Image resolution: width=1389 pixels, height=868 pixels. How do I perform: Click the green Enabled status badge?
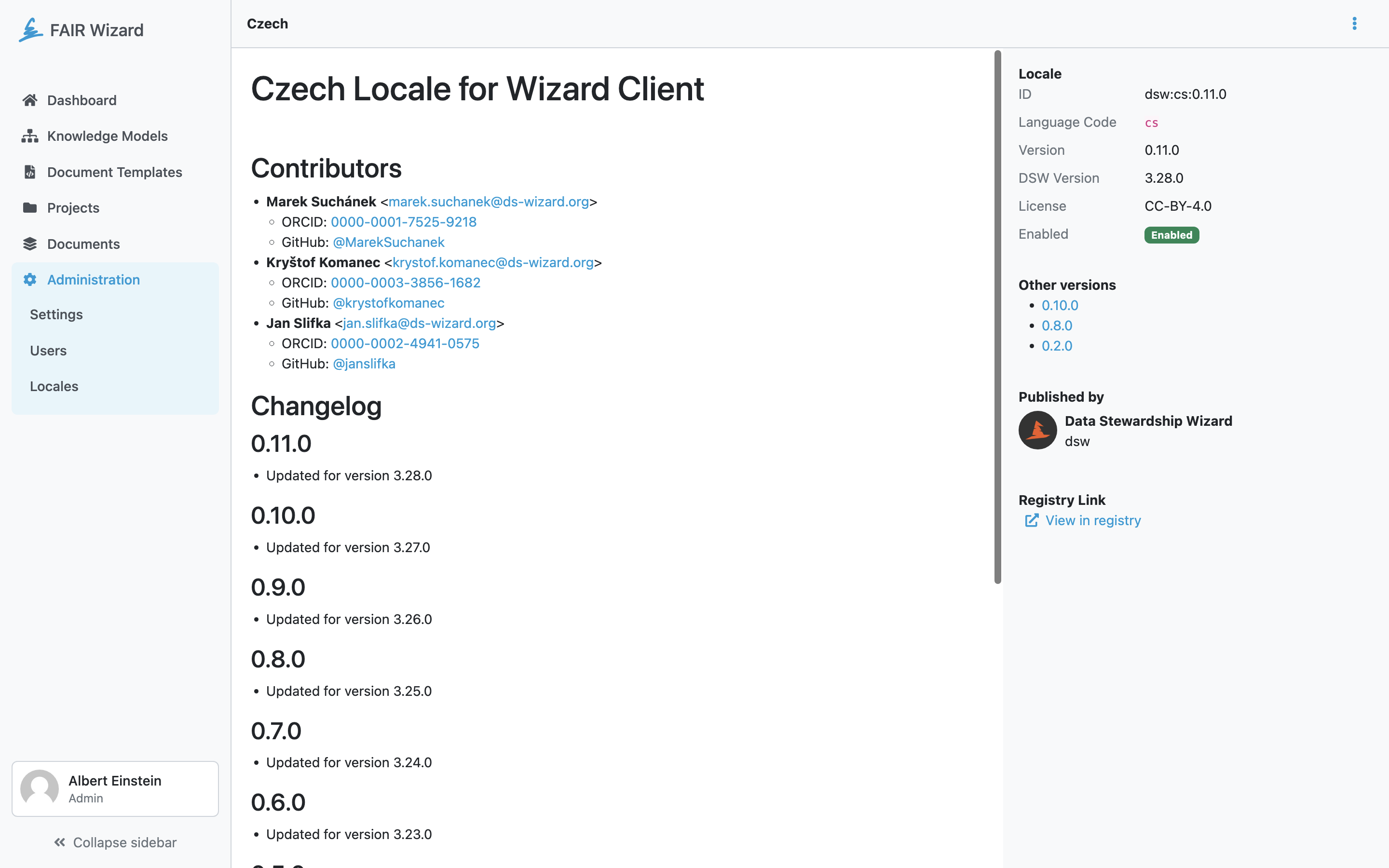point(1171,235)
